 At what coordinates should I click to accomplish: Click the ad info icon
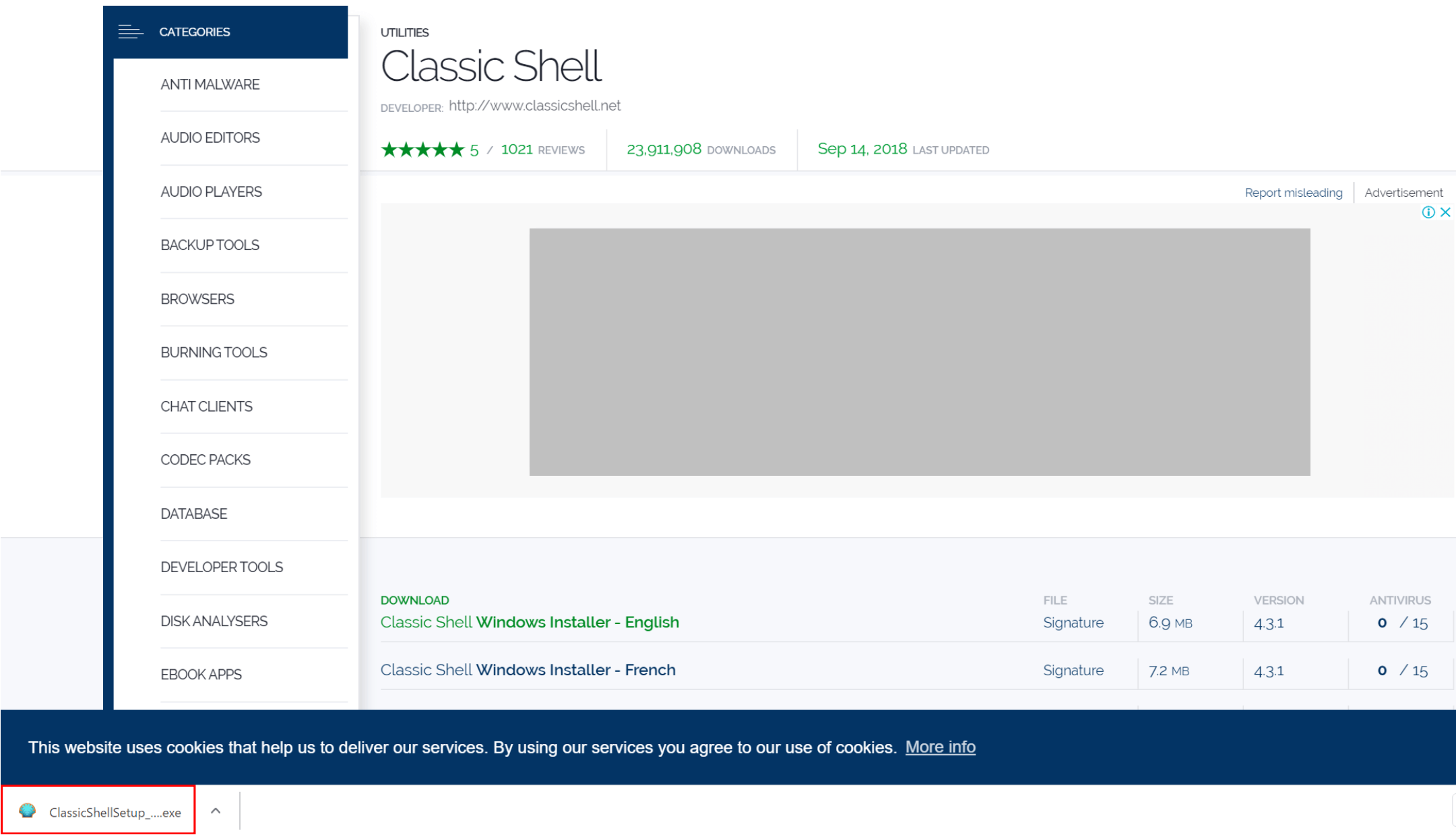(1428, 212)
